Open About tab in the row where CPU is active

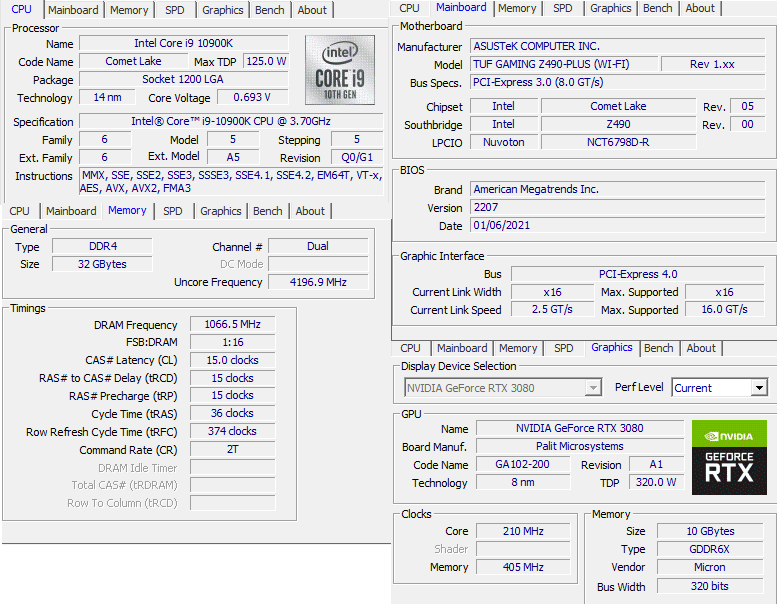(x=312, y=10)
